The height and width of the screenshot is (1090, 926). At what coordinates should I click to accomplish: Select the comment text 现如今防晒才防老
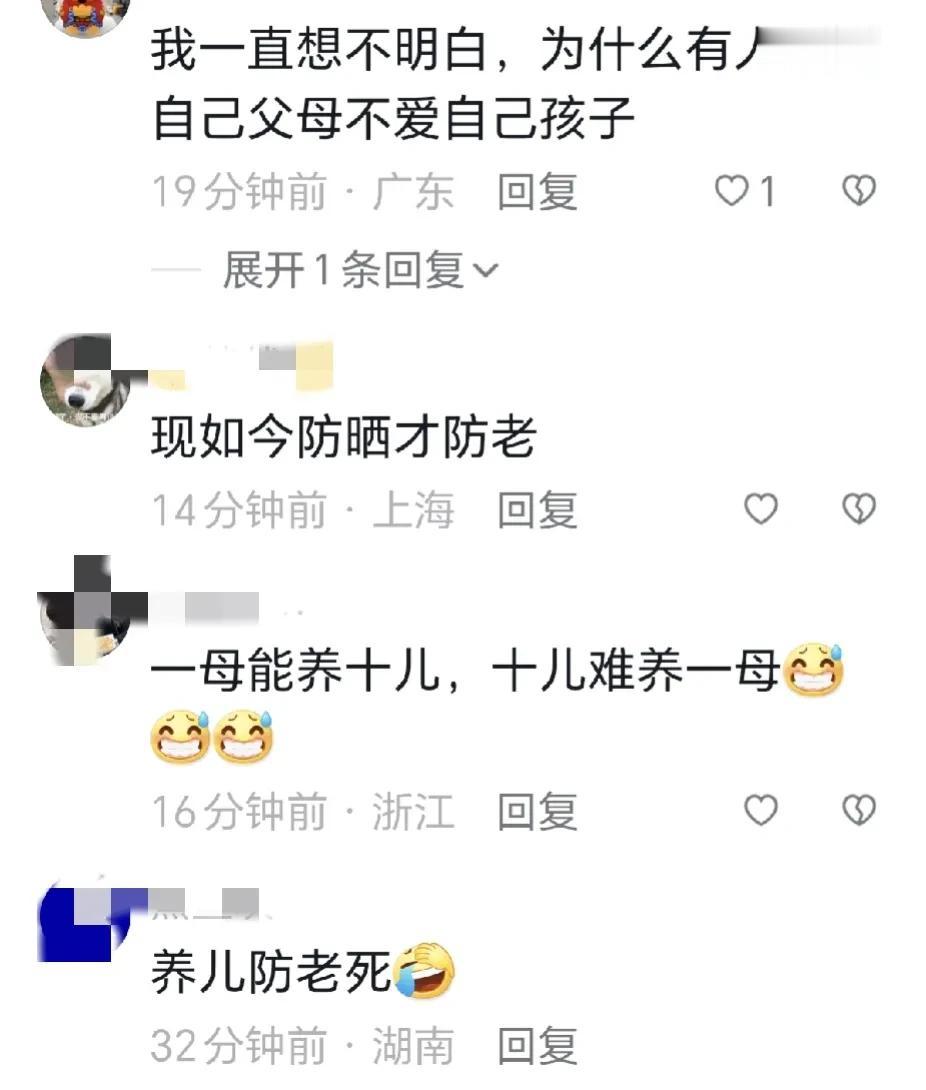343,437
